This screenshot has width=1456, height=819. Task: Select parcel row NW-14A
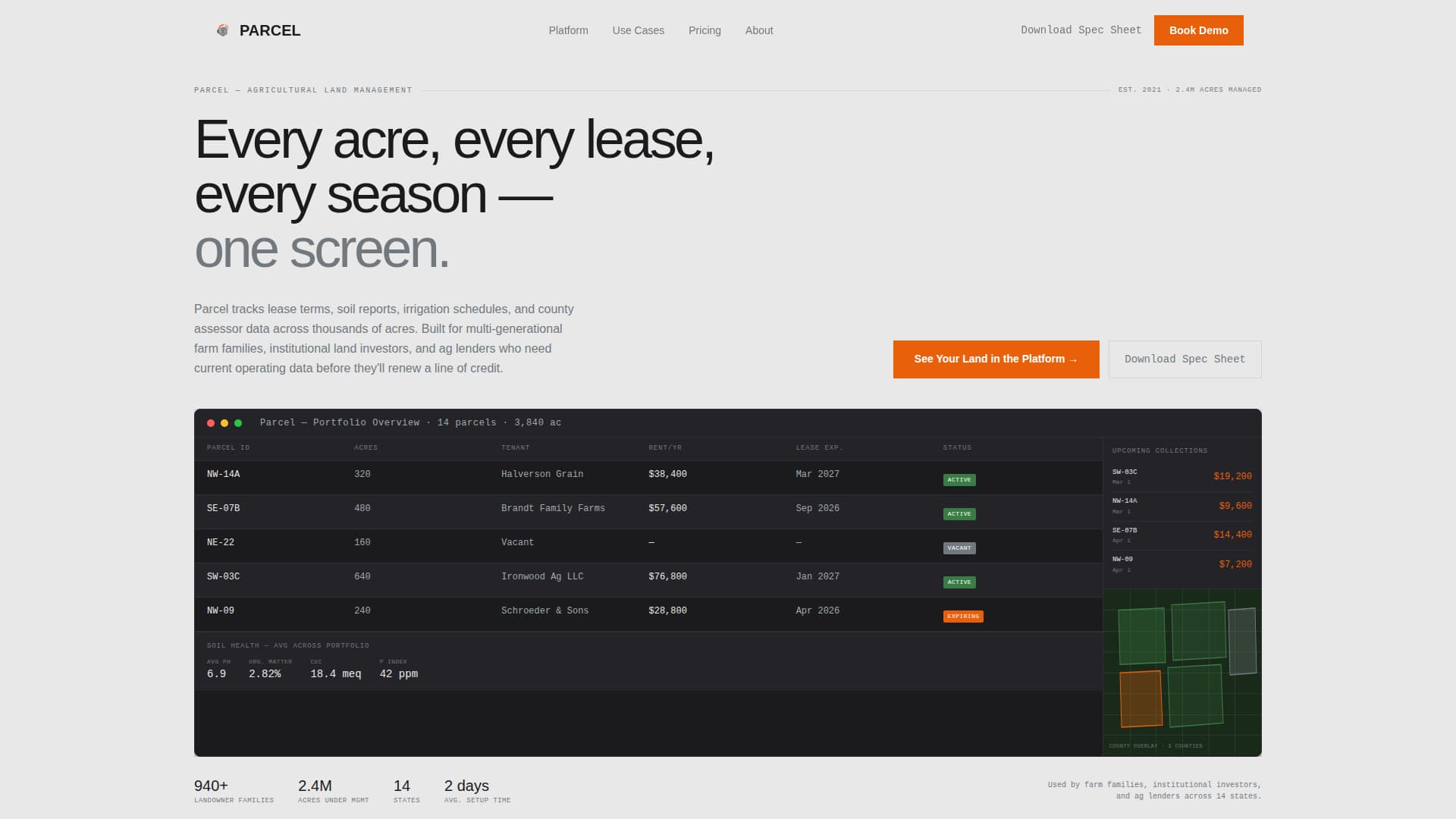pos(648,478)
